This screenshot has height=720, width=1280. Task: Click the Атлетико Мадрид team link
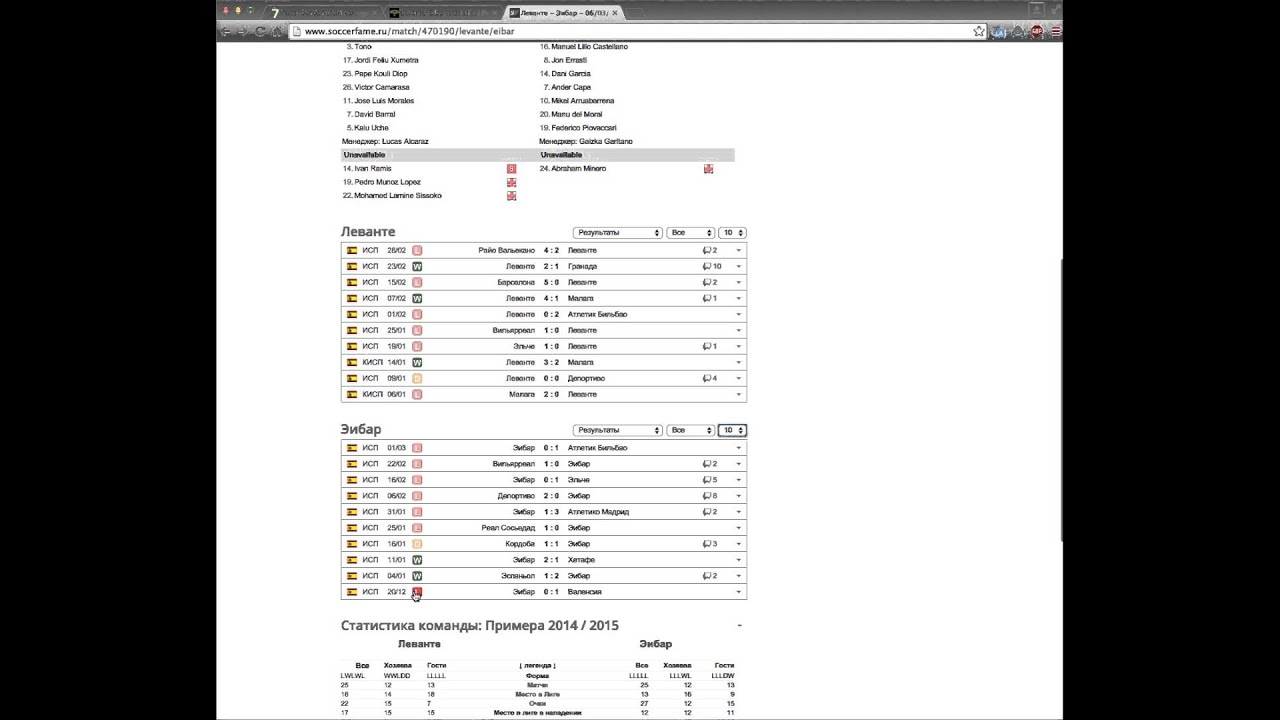[x=600, y=512]
